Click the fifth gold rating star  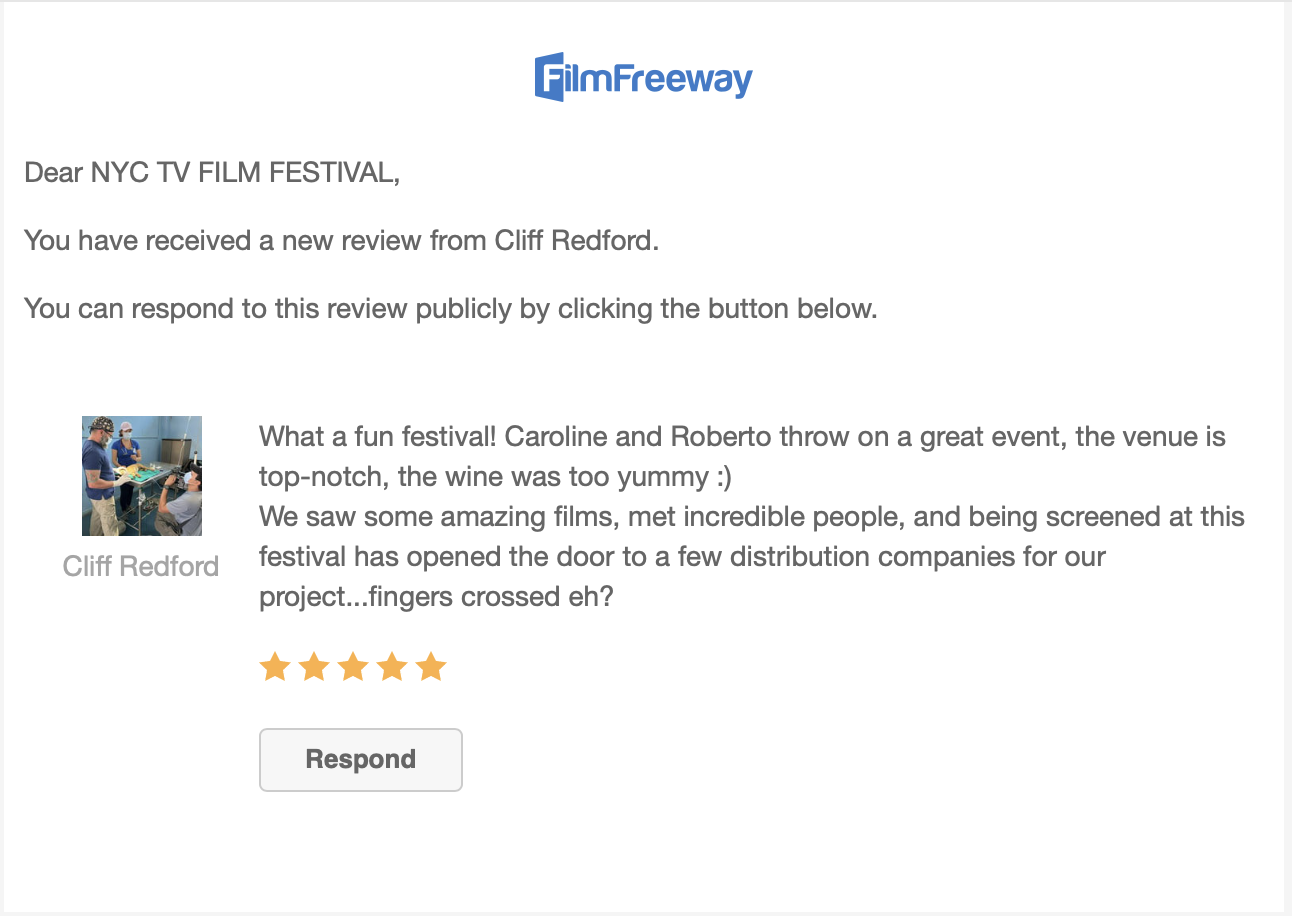coord(430,666)
